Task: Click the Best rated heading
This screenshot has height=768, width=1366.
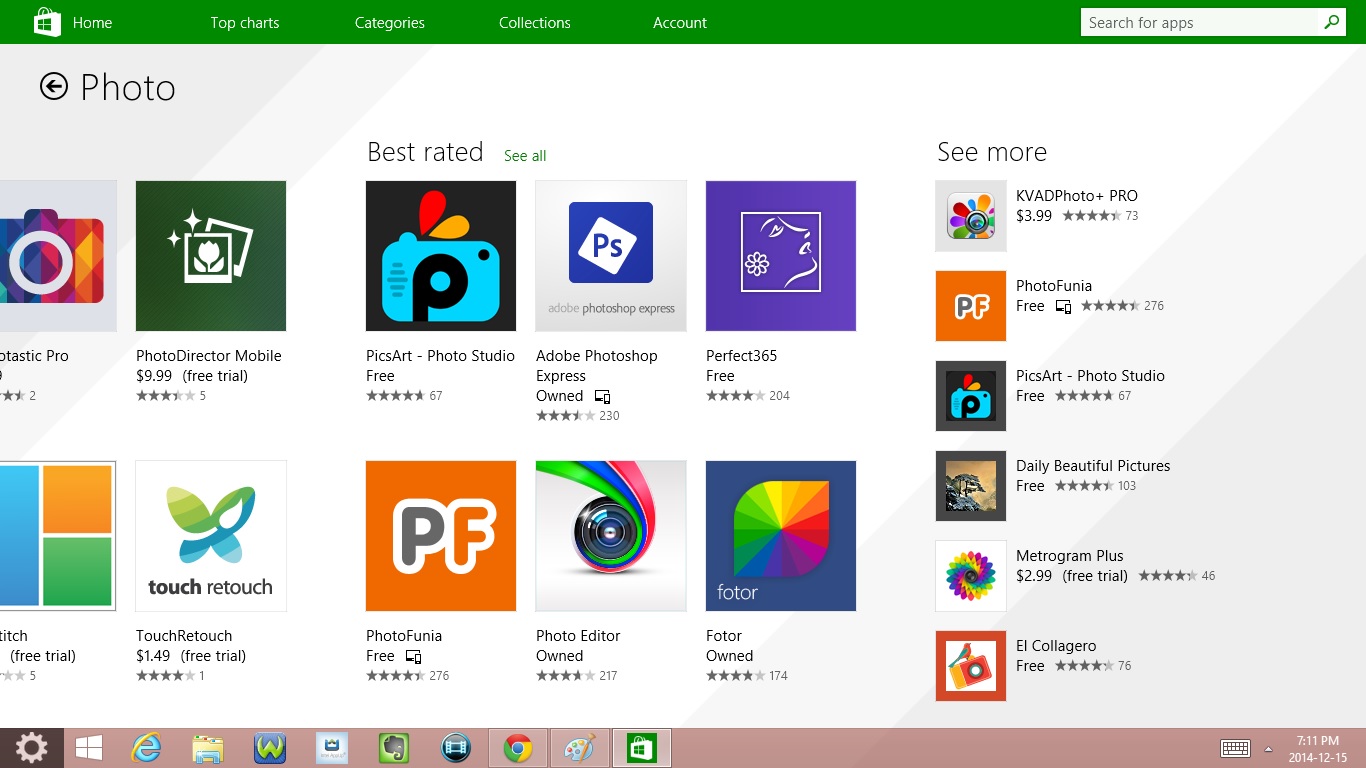Action: 425,152
